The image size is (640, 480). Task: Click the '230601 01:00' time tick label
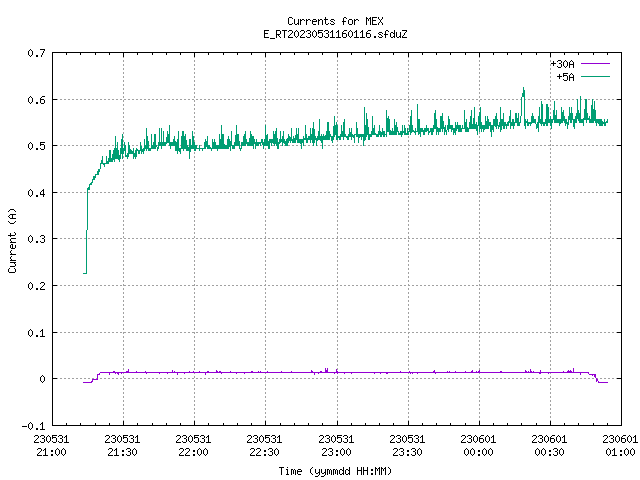[620, 445]
